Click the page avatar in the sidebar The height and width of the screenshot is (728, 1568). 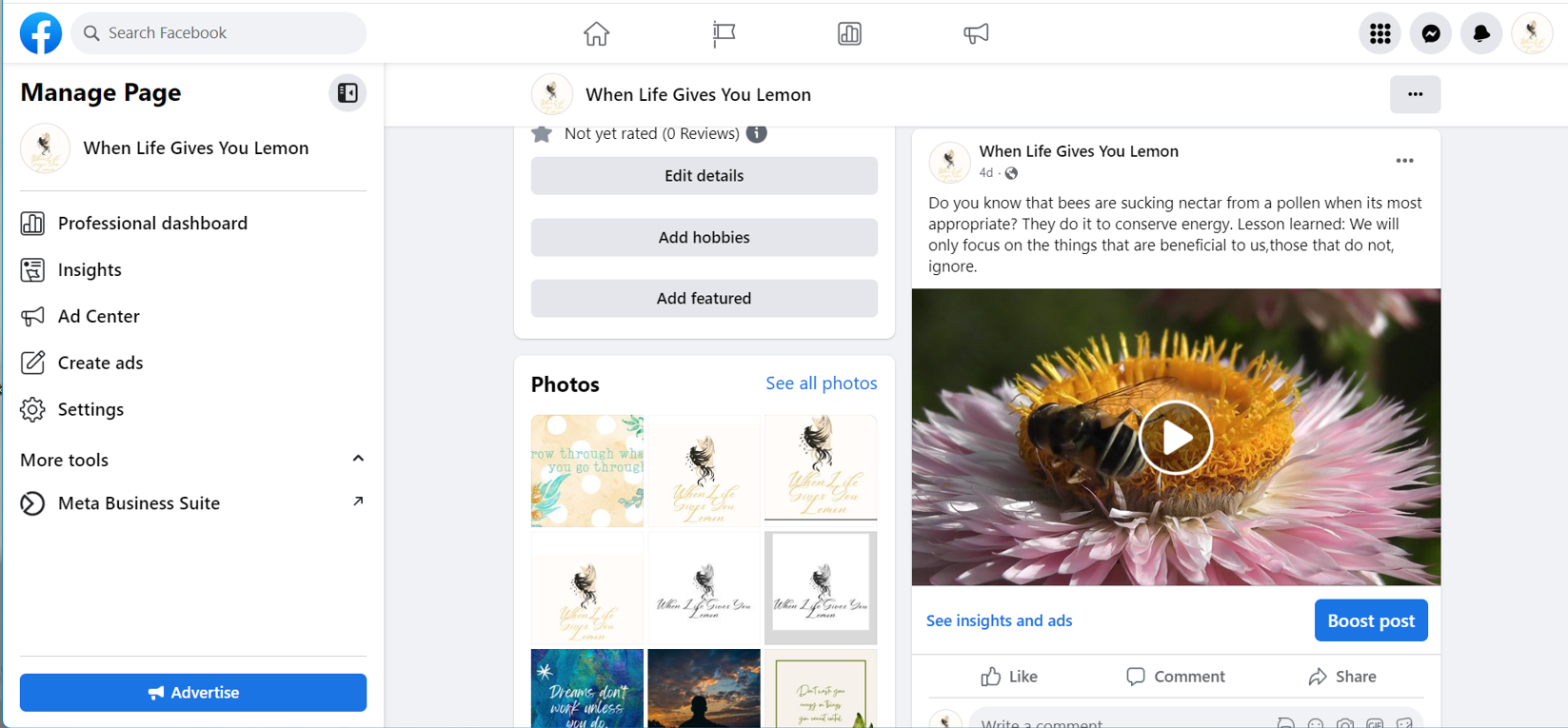pyautogui.click(x=45, y=148)
